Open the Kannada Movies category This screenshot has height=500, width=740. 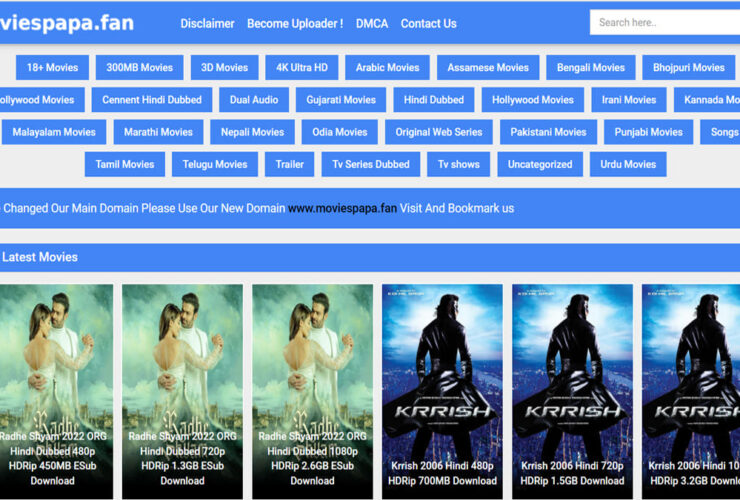[707, 100]
